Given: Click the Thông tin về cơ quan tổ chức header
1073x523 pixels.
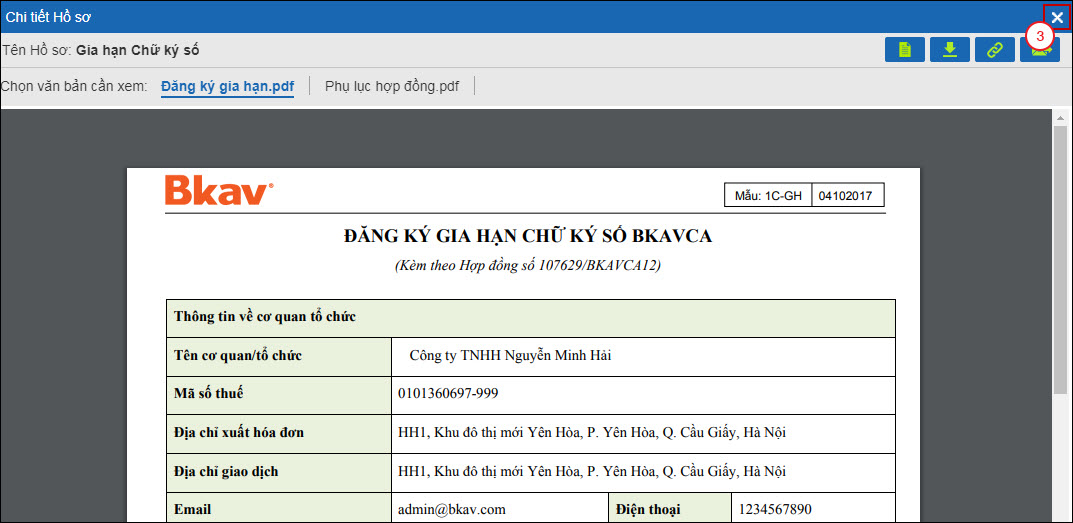Looking at the screenshot, I should (x=265, y=317).
